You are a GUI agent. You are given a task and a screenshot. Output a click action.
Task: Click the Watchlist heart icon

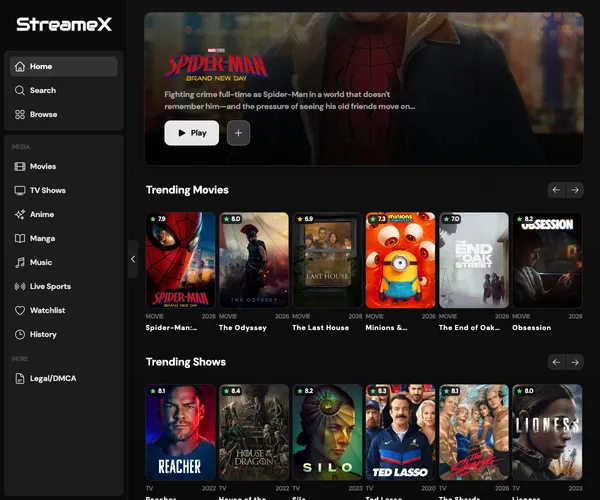pyautogui.click(x=20, y=310)
